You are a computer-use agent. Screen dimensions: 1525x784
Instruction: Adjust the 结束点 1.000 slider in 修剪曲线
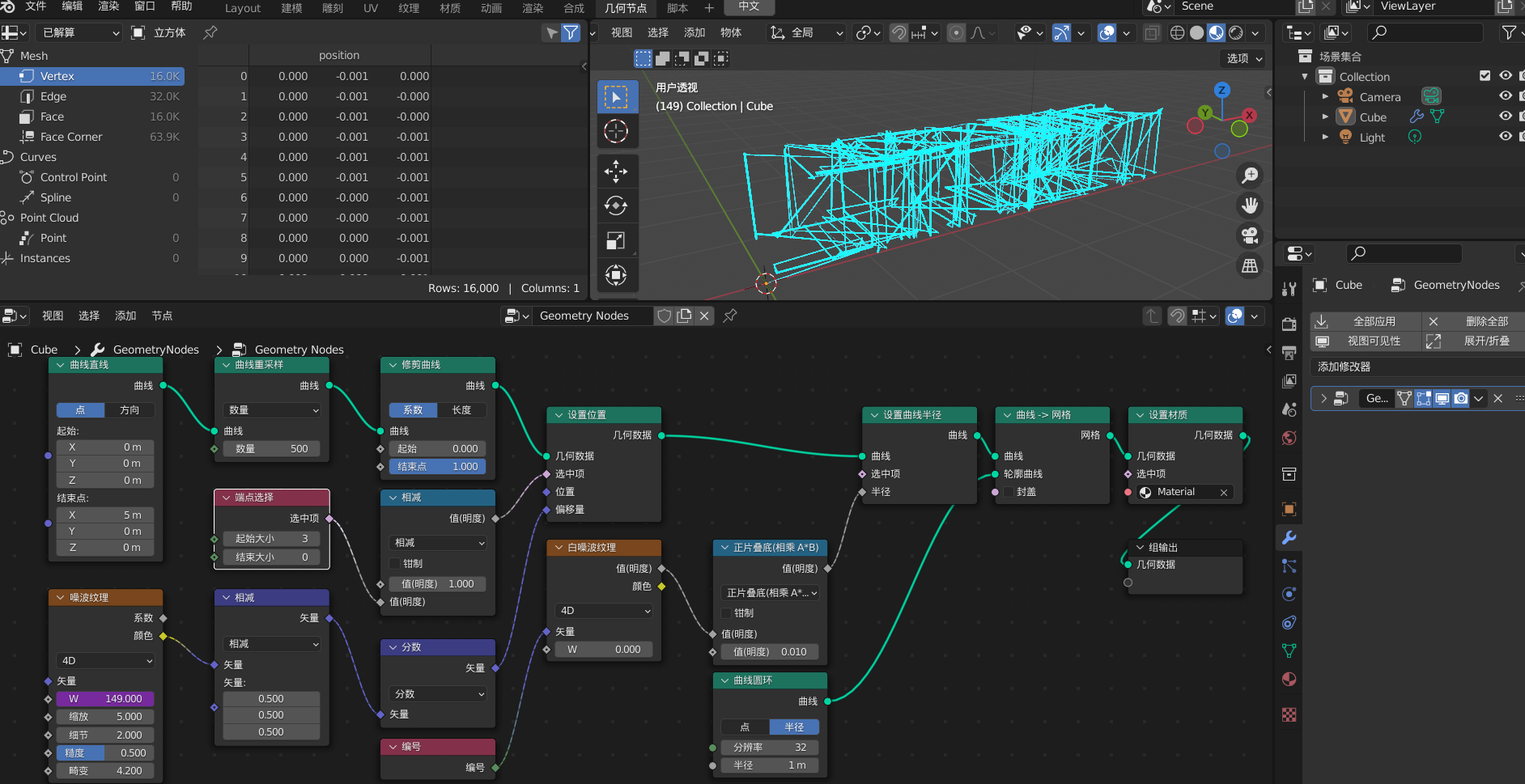tap(438, 467)
